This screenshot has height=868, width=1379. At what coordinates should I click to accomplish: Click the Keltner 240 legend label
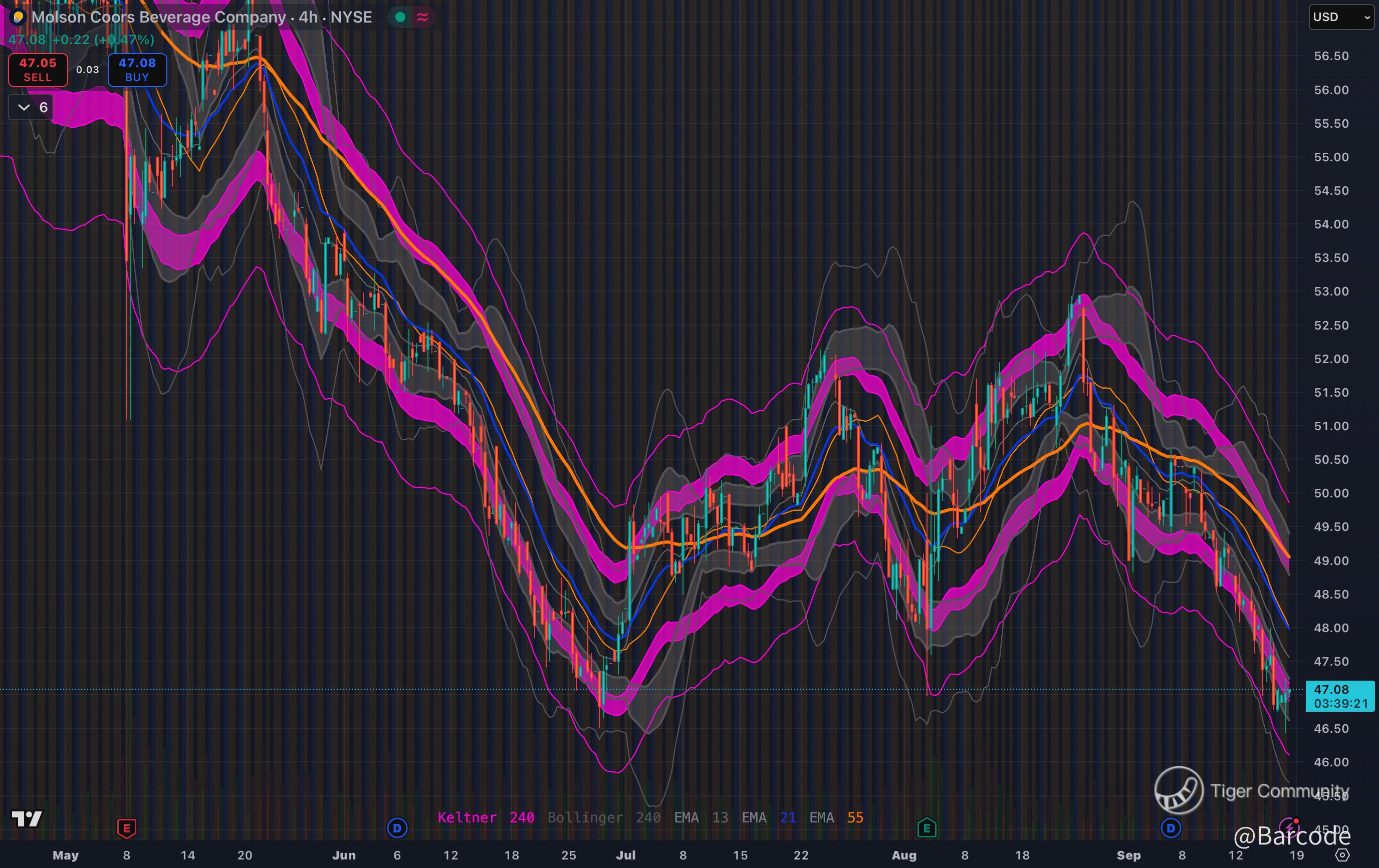coord(486,817)
